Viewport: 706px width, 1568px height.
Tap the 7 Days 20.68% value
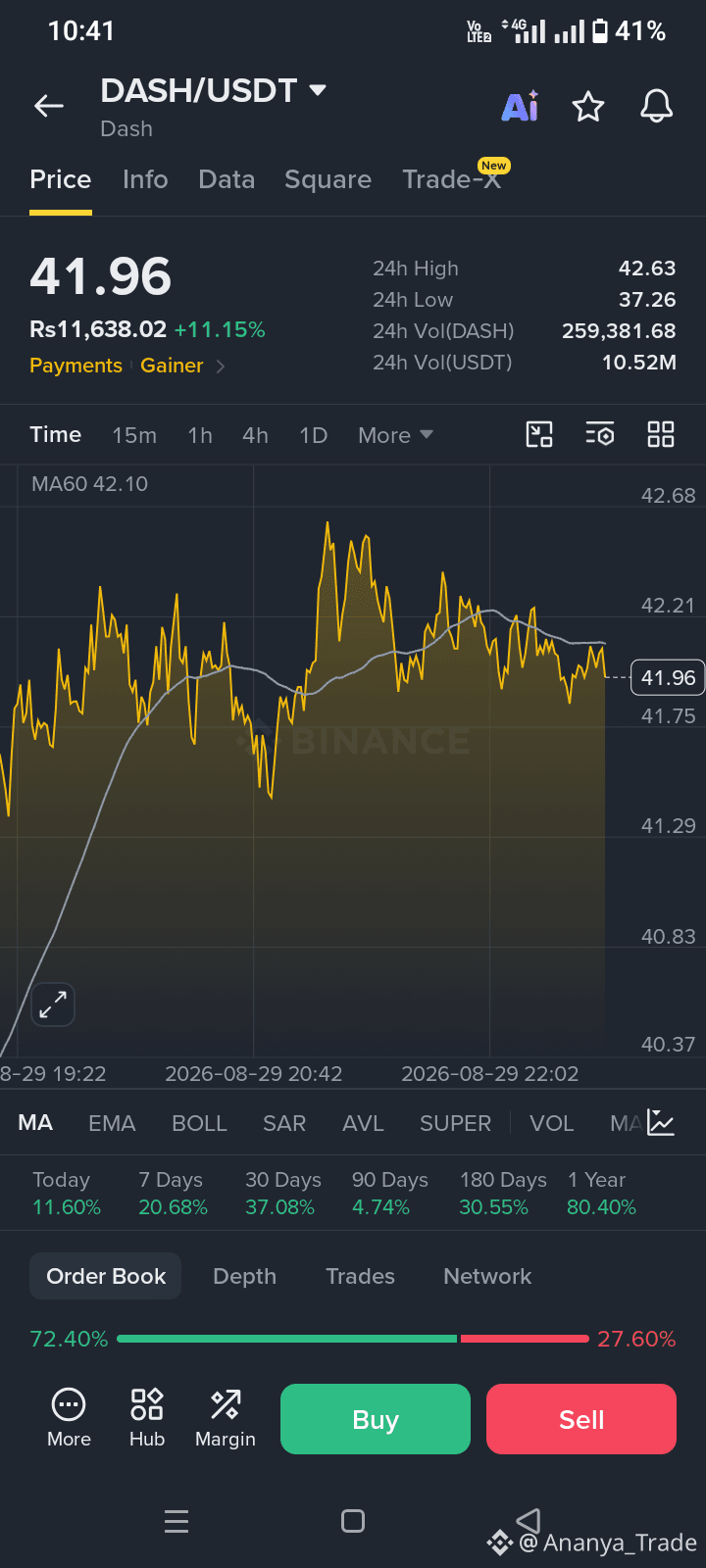click(x=173, y=1207)
